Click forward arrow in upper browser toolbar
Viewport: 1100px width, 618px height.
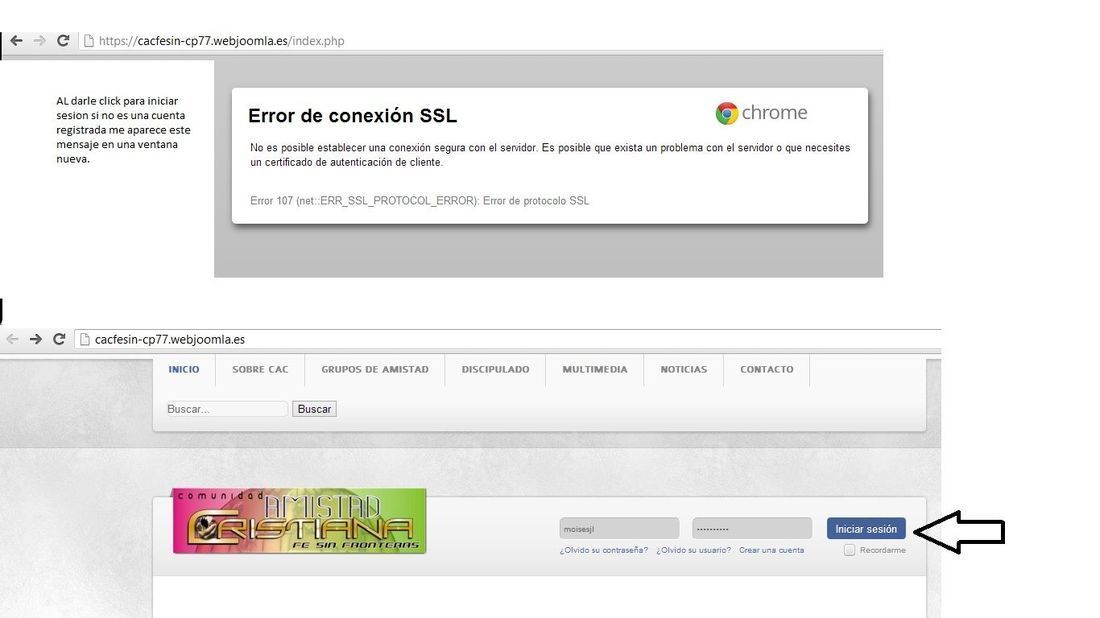[x=39, y=41]
